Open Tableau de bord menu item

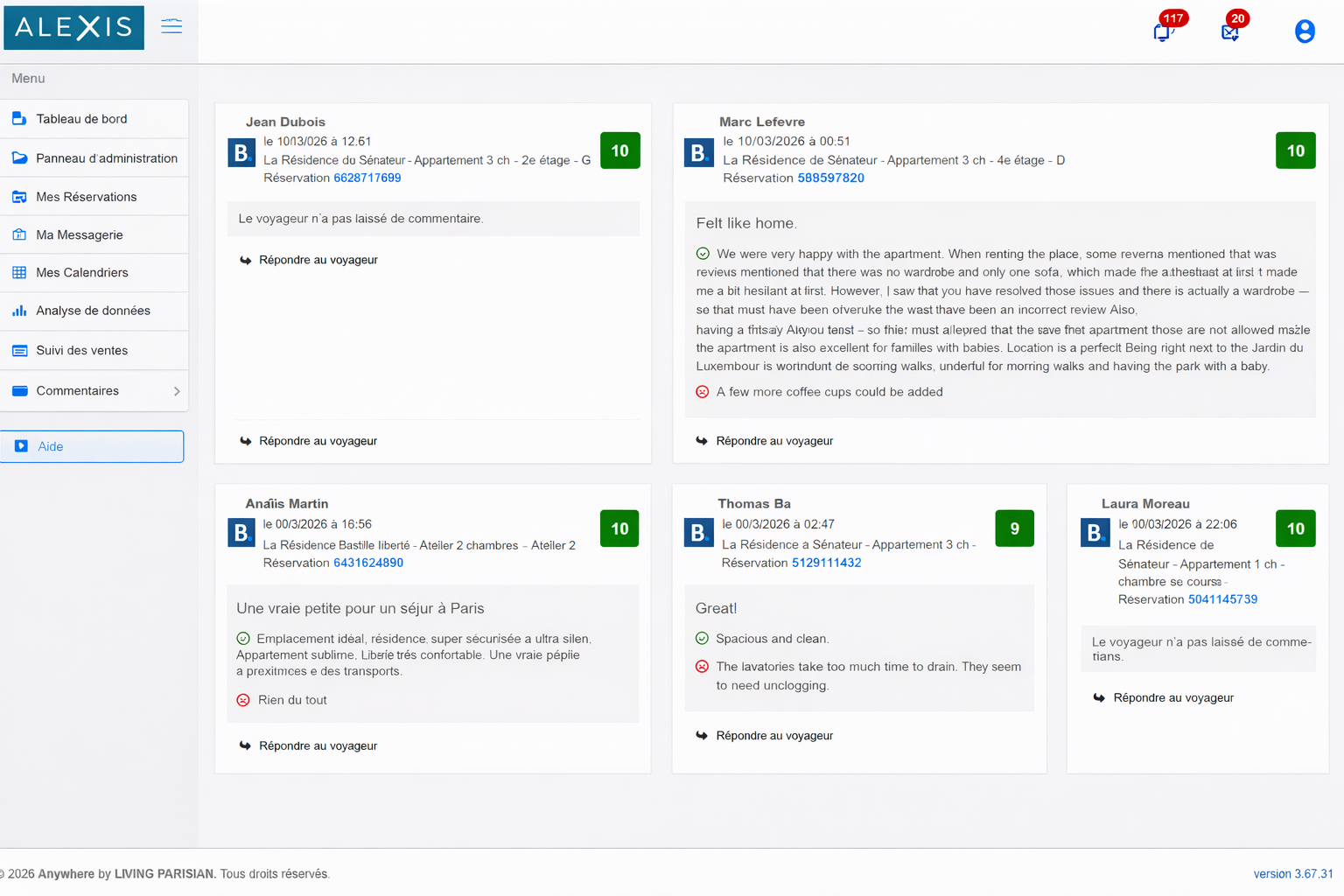(81, 119)
